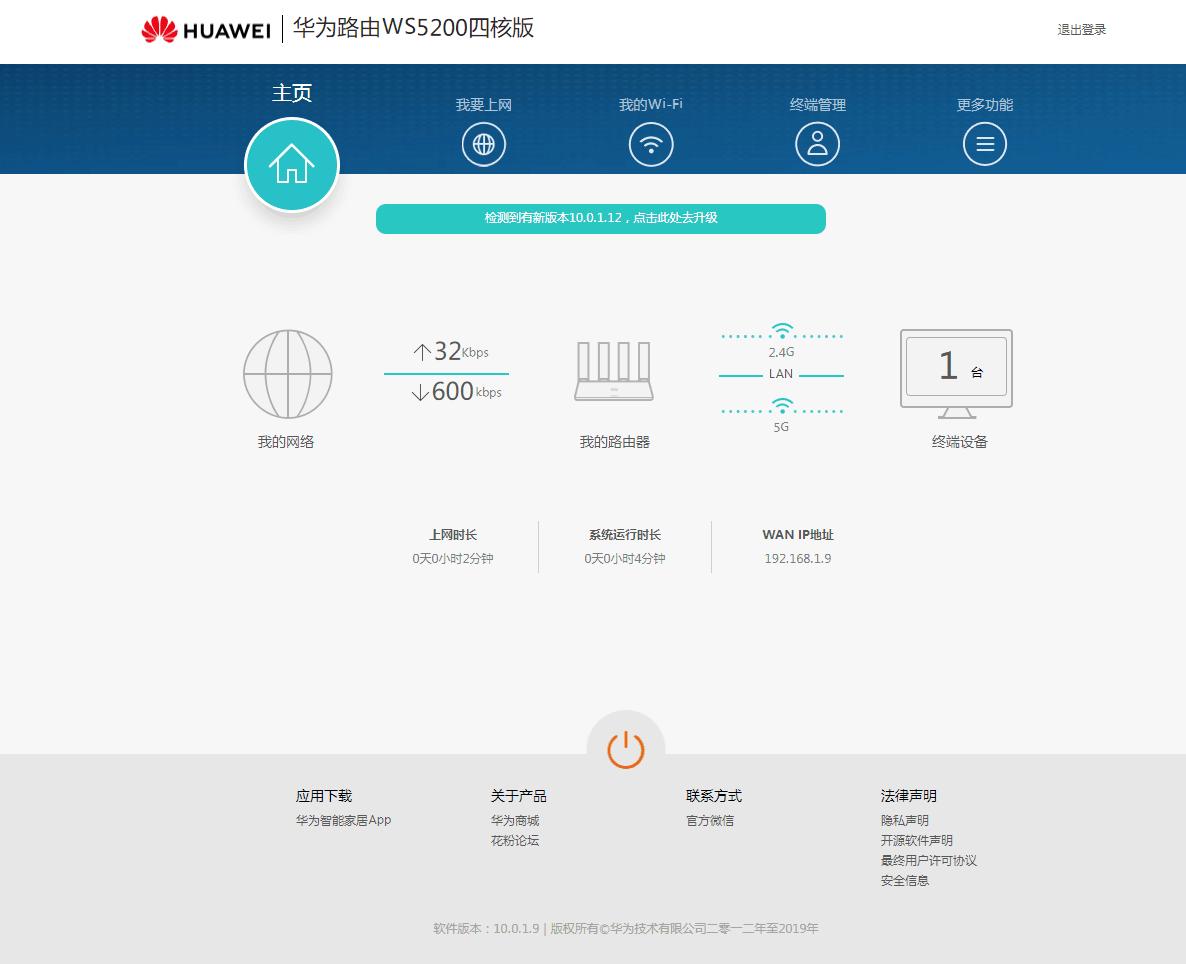The height and width of the screenshot is (964, 1186).
Task: Click the new version upgrade banner
Action: (x=600, y=218)
